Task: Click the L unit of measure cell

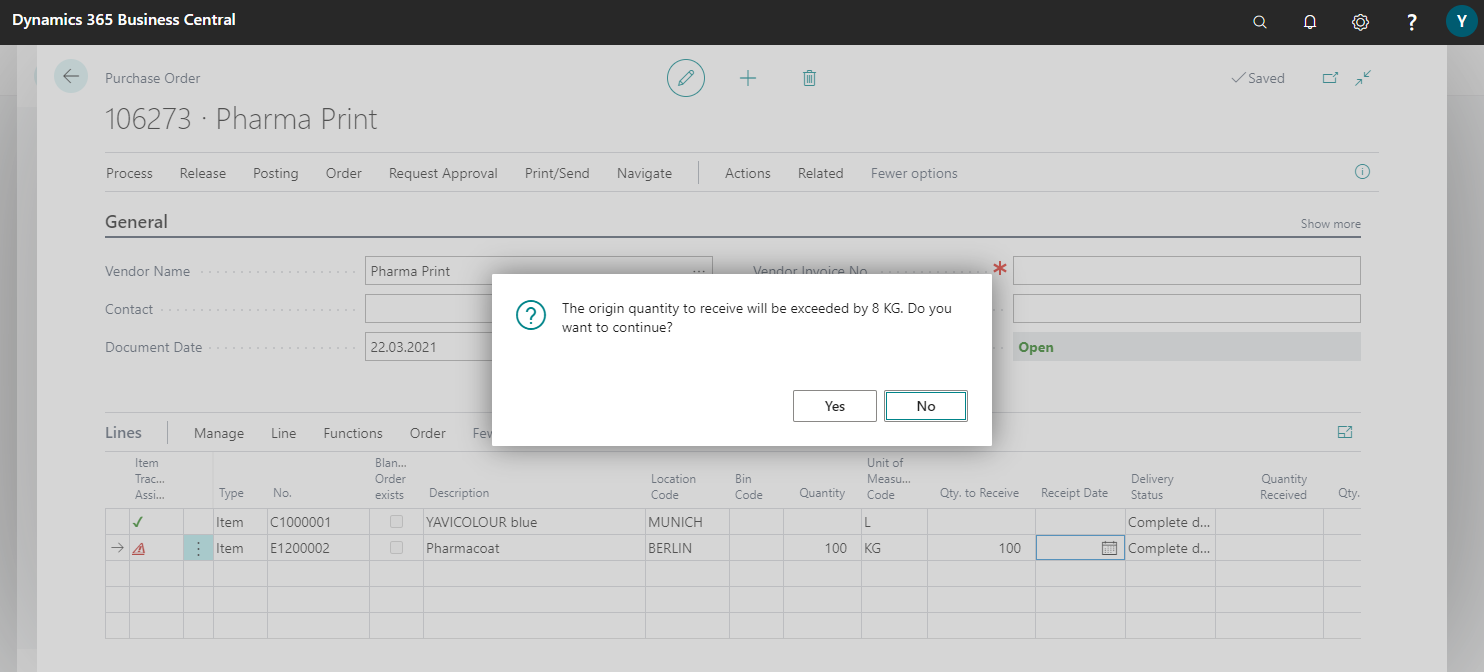Action: click(894, 522)
